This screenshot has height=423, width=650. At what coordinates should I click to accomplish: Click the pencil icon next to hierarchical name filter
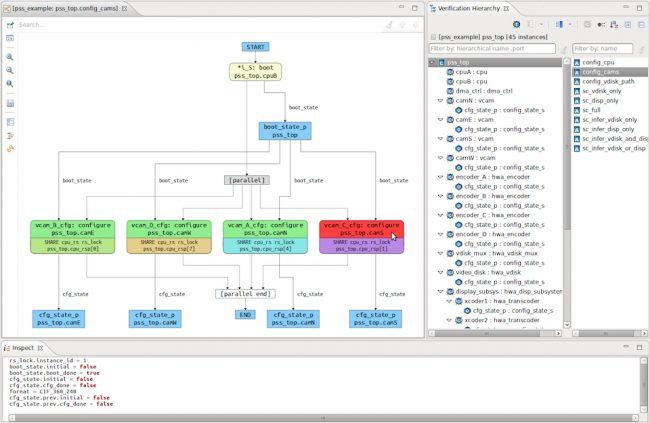click(564, 49)
